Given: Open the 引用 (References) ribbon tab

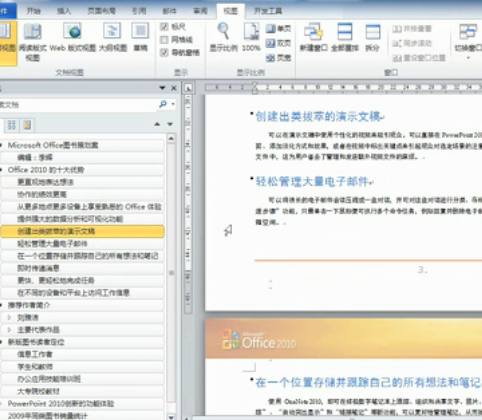Looking at the screenshot, I should pos(139,11).
